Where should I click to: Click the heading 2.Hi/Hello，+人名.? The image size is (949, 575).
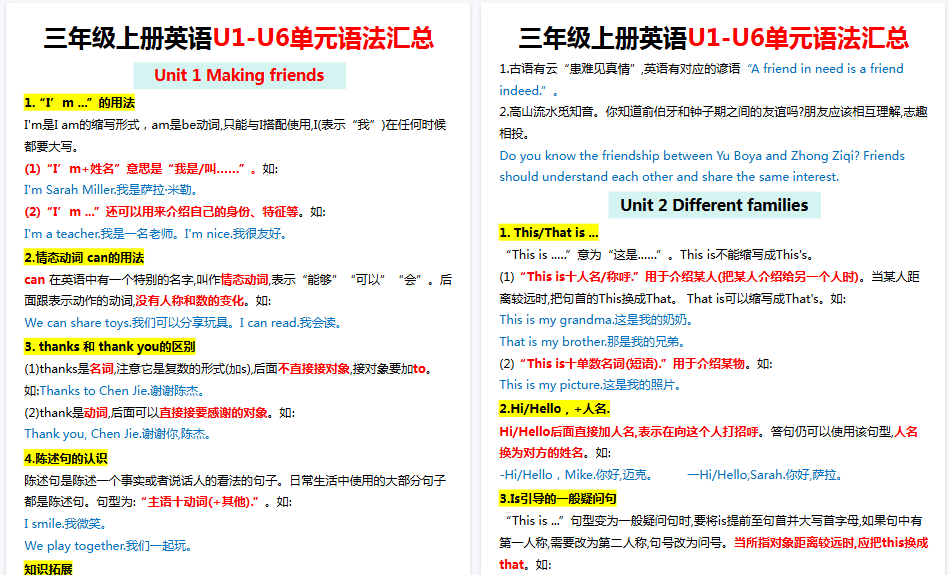point(554,409)
